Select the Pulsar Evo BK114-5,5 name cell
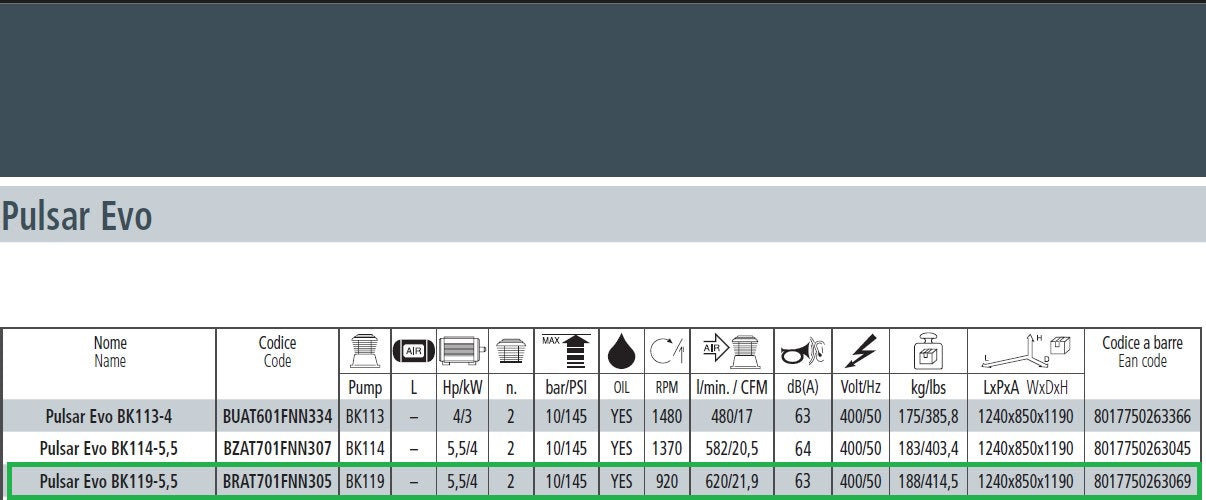Image resolution: width=1206 pixels, height=500 pixels. [x=110, y=448]
